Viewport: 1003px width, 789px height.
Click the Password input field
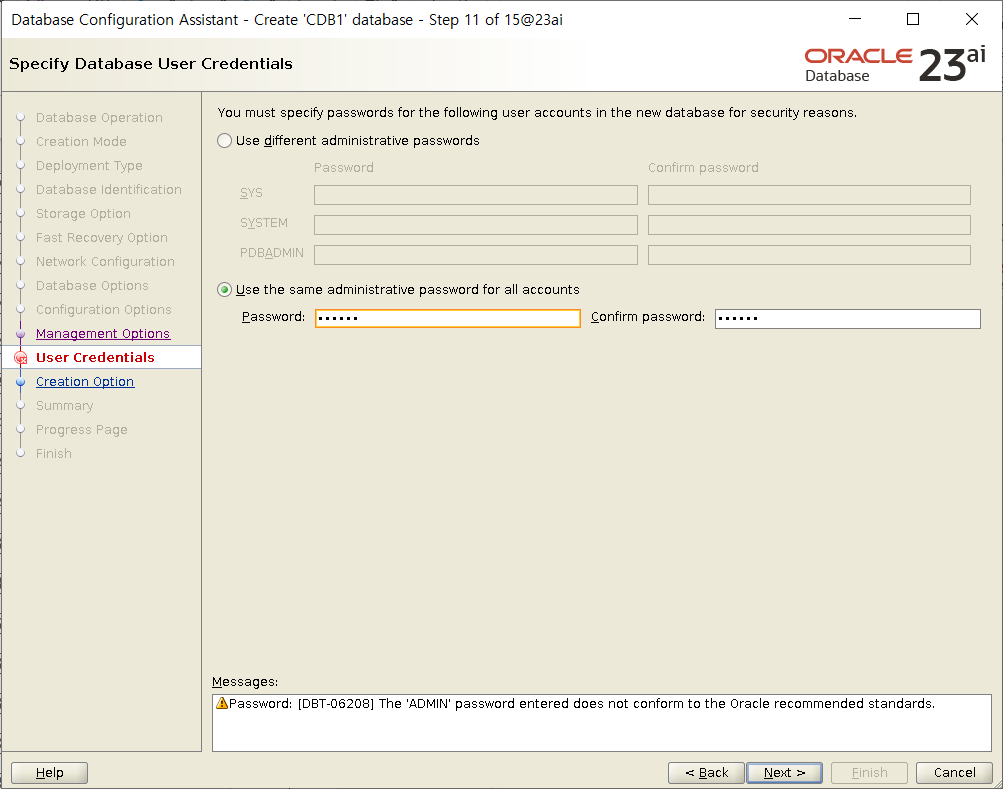coord(448,318)
